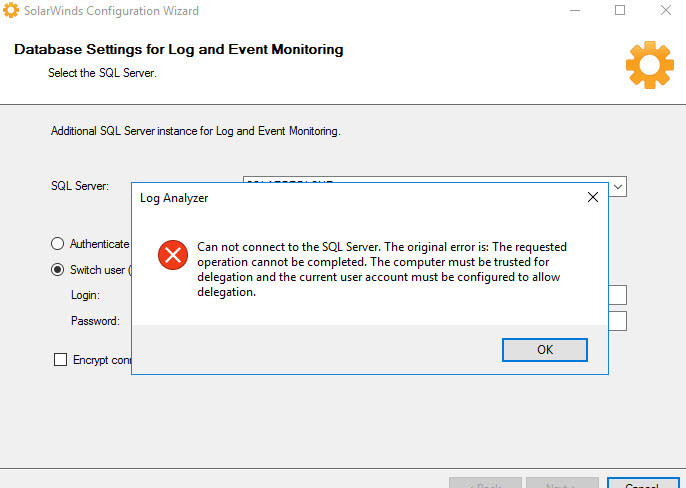Expand the SQL Server dropdown arrow
The width and height of the screenshot is (686, 488).
coord(618,187)
